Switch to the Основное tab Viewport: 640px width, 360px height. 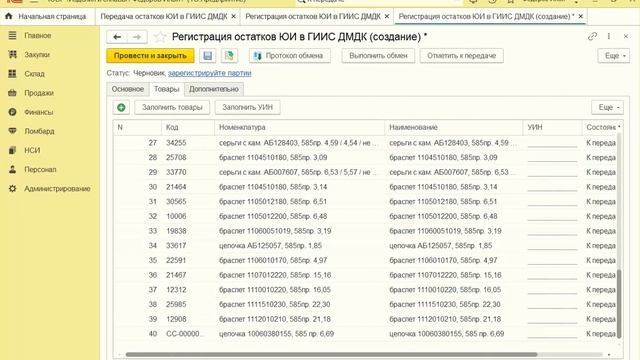(x=128, y=89)
